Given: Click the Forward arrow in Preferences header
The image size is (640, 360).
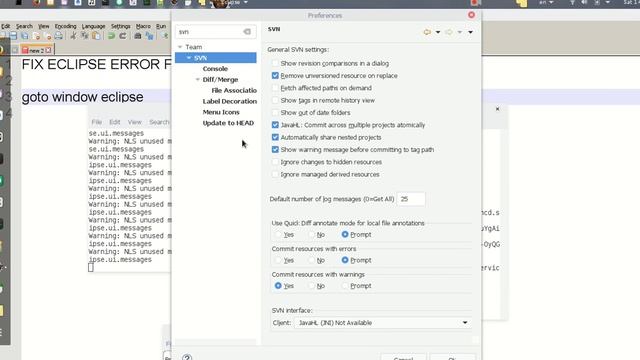Looking at the screenshot, I should click(x=449, y=32).
